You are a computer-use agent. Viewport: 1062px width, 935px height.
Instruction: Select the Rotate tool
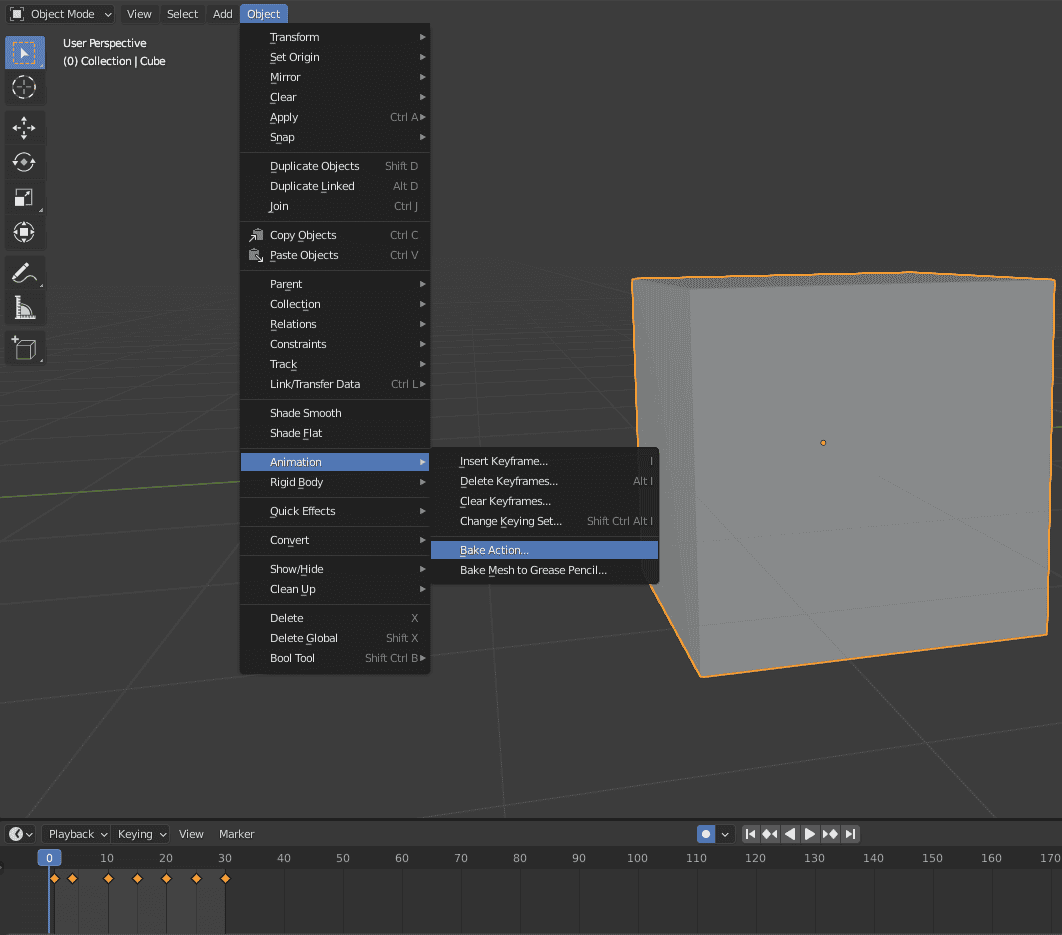[x=25, y=162]
